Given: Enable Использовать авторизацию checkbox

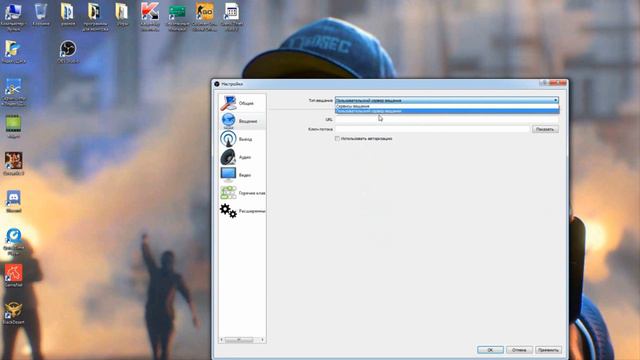Looking at the screenshot, I should pyautogui.click(x=337, y=138).
